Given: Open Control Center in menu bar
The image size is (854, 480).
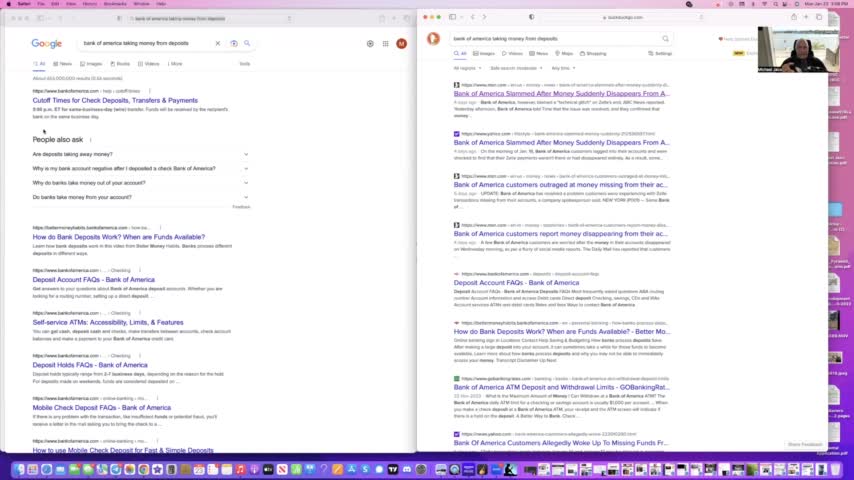Looking at the screenshot, I should 785,4.
